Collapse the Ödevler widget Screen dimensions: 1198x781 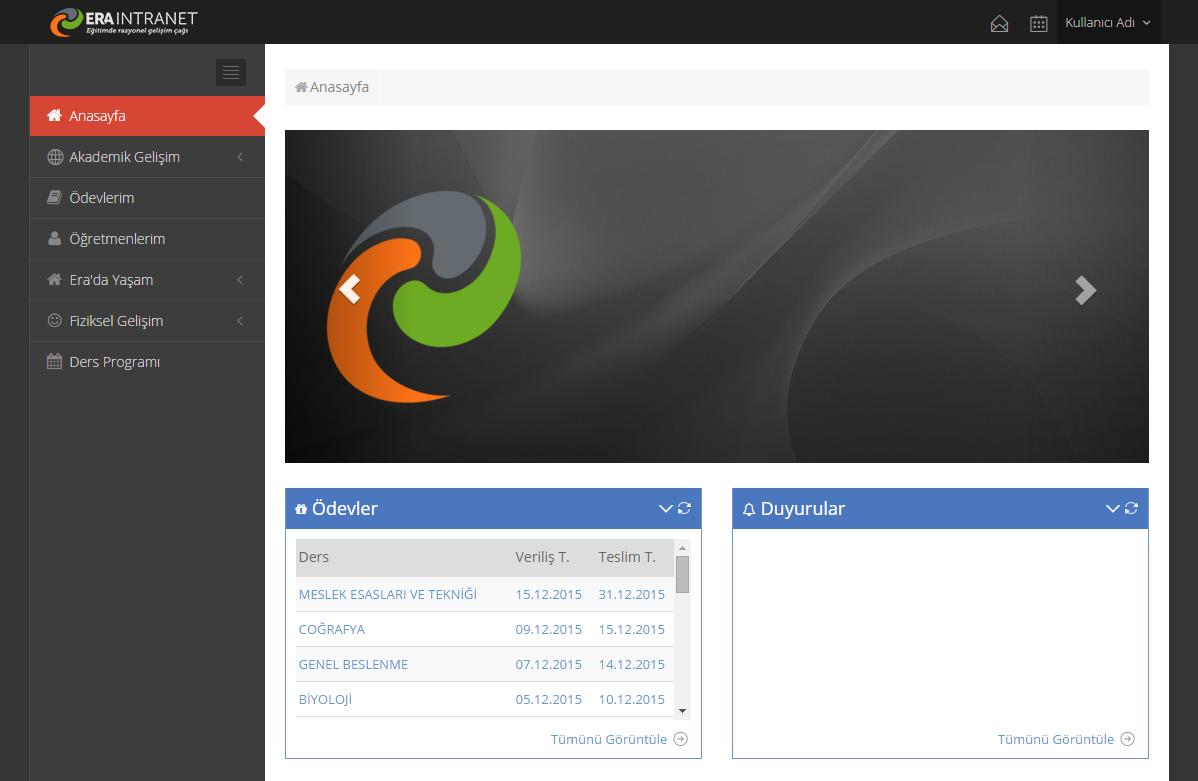[665, 508]
